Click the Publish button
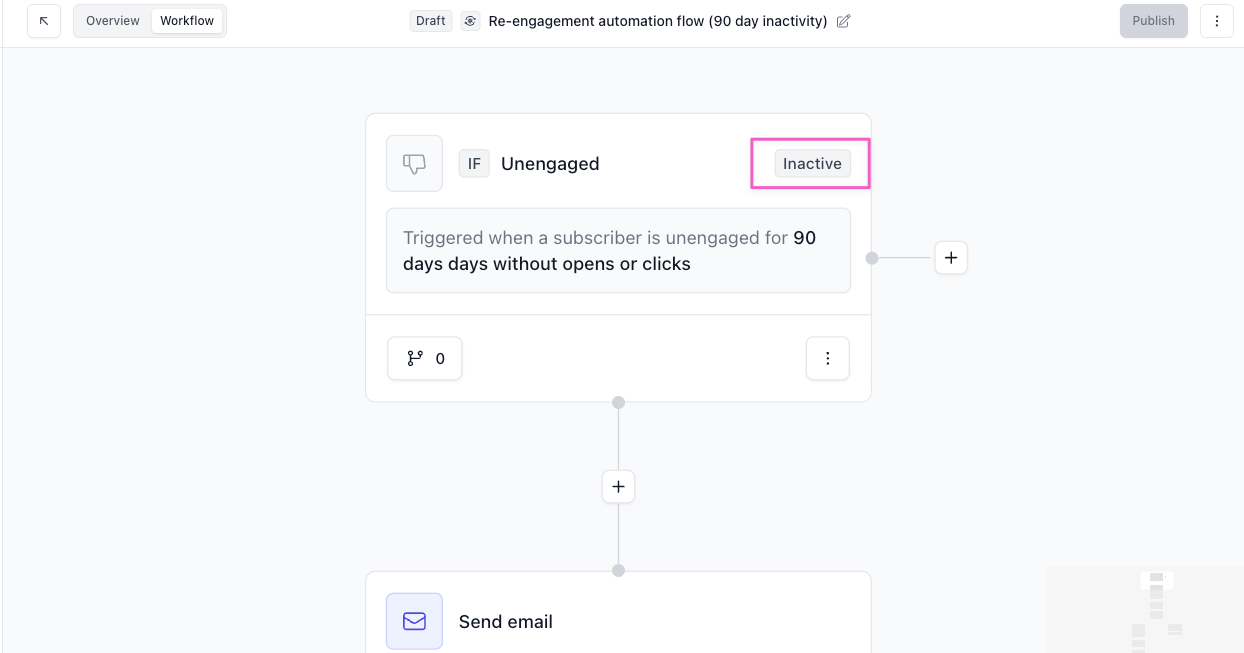This screenshot has height=653, width=1244. coord(1153,21)
